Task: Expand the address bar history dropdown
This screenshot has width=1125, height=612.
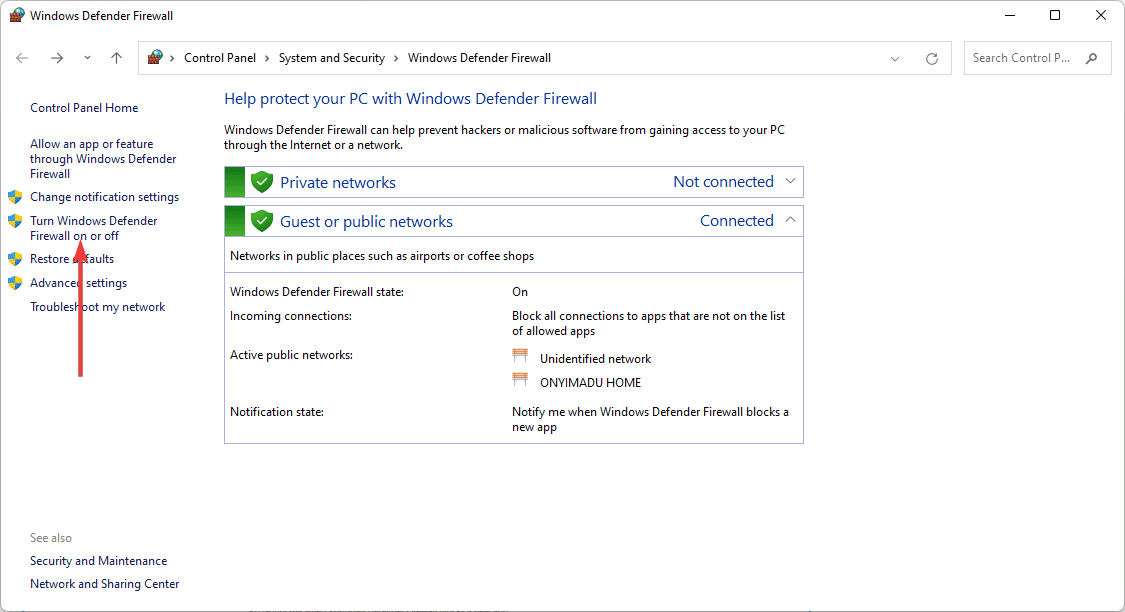Action: click(895, 59)
